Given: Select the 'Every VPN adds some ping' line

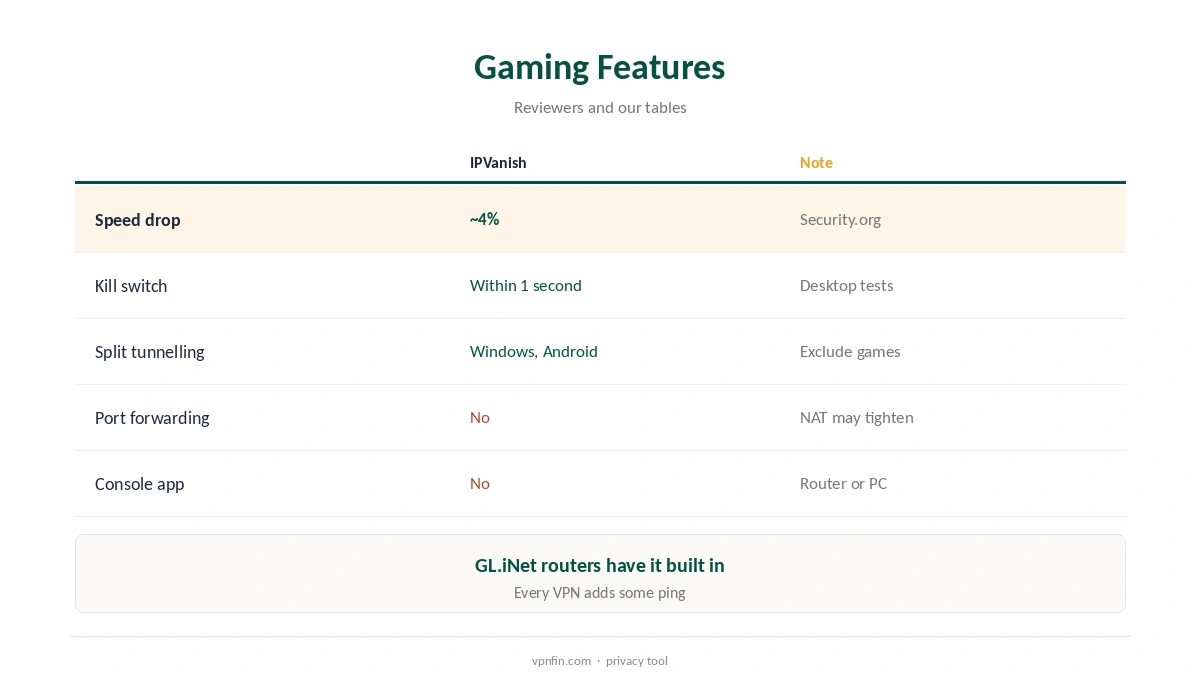Looking at the screenshot, I should click(600, 592).
